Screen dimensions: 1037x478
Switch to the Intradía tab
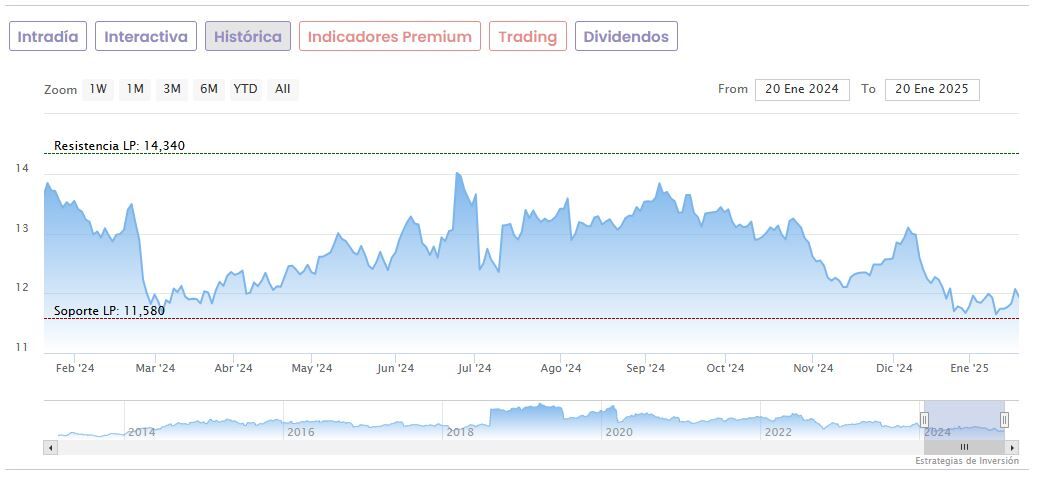pos(48,37)
